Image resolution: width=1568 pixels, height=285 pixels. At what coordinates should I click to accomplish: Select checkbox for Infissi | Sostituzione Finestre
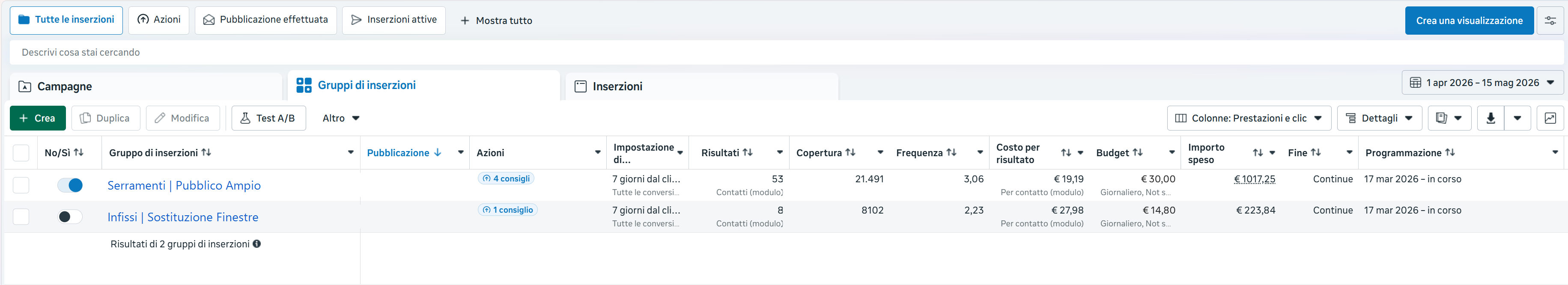coord(21,216)
